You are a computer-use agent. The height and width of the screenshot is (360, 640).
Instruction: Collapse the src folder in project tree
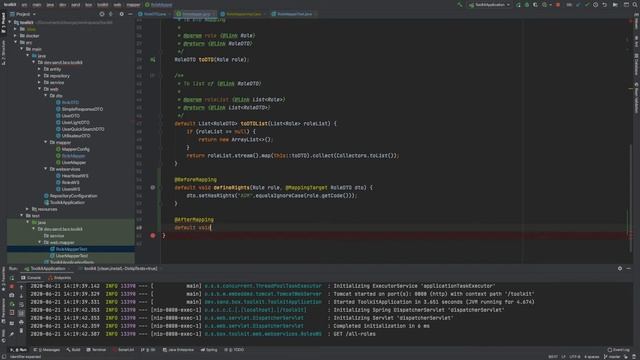coord(16,42)
